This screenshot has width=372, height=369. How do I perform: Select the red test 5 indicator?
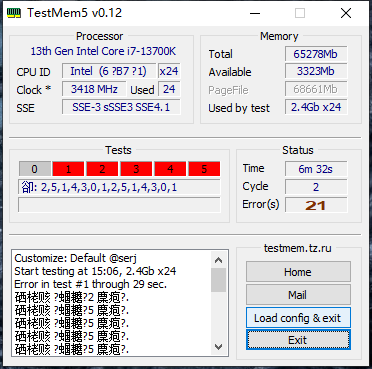point(204,169)
